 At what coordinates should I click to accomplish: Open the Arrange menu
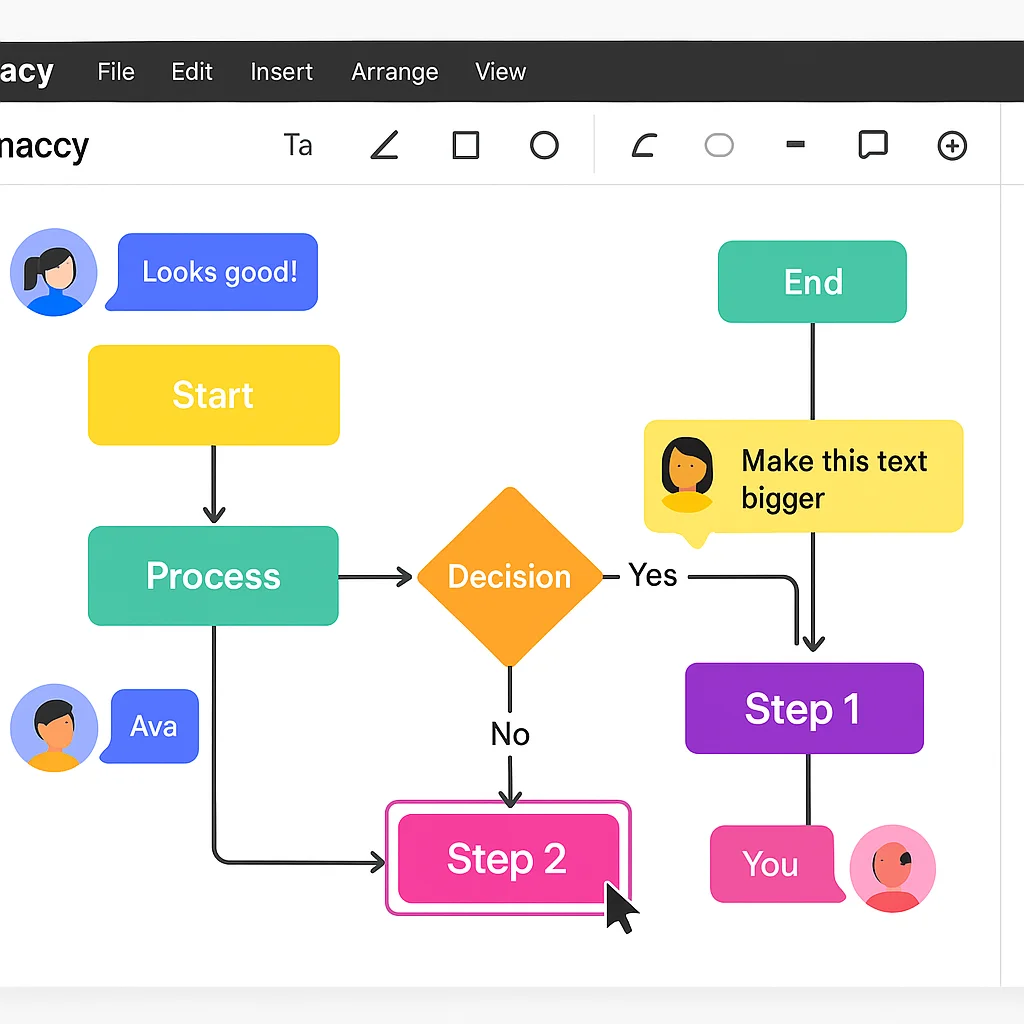(394, 71)
